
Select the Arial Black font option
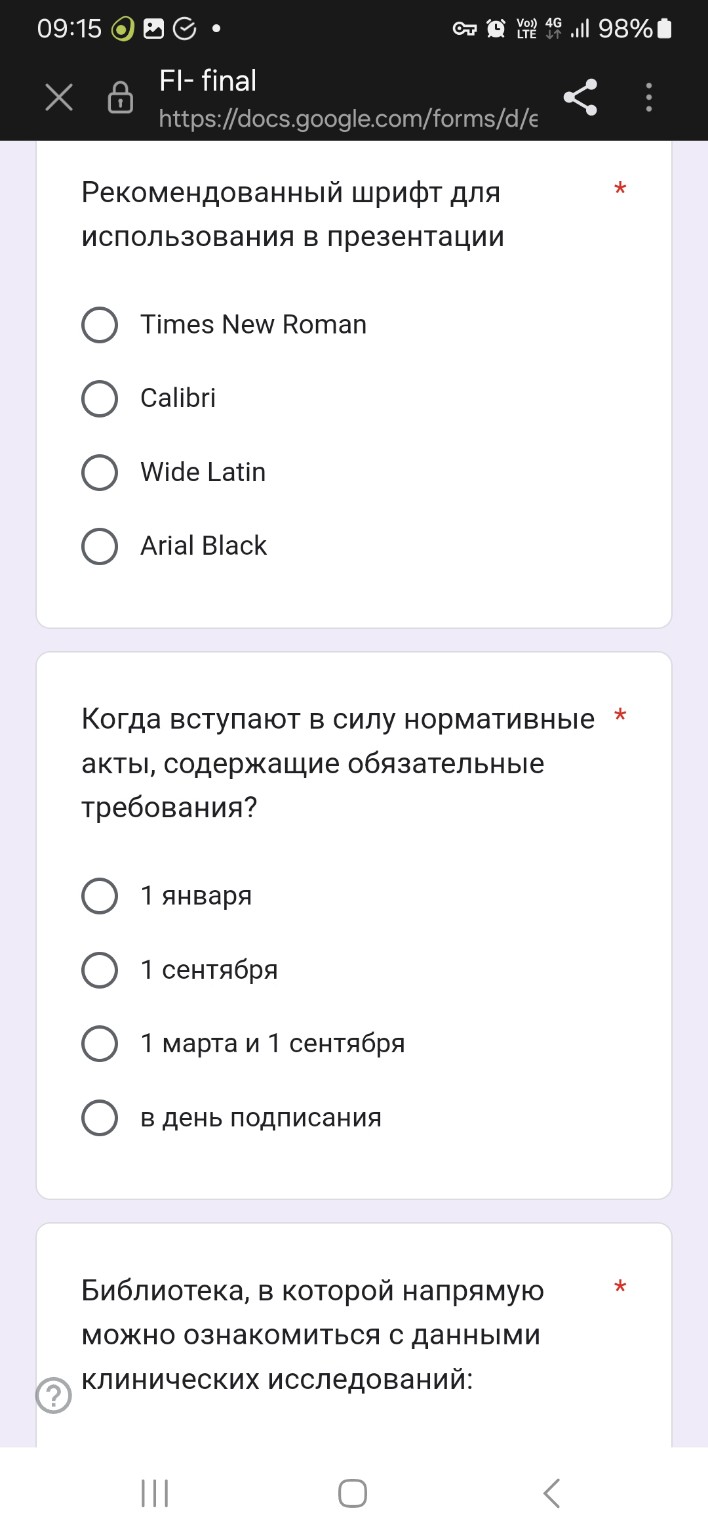(99, 546)
